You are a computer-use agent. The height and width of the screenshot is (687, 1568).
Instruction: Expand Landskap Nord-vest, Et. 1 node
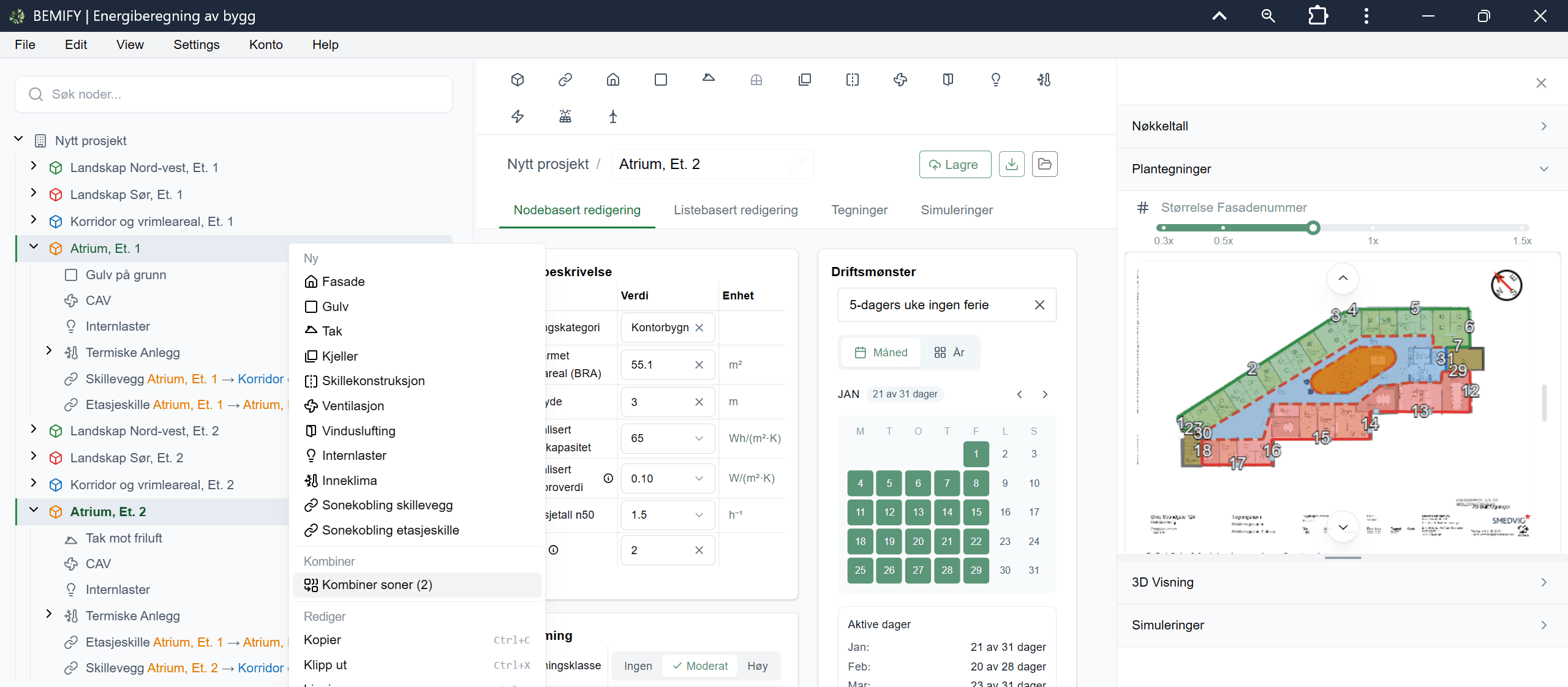34,167
